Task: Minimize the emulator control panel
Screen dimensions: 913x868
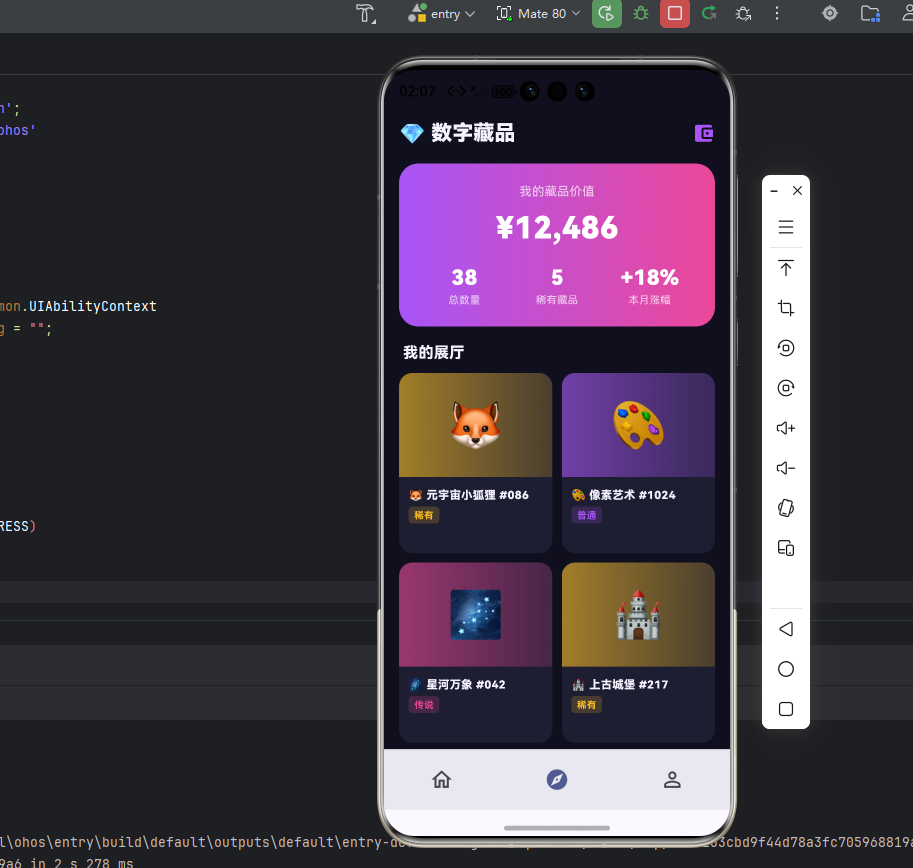Action: point(774,191)
